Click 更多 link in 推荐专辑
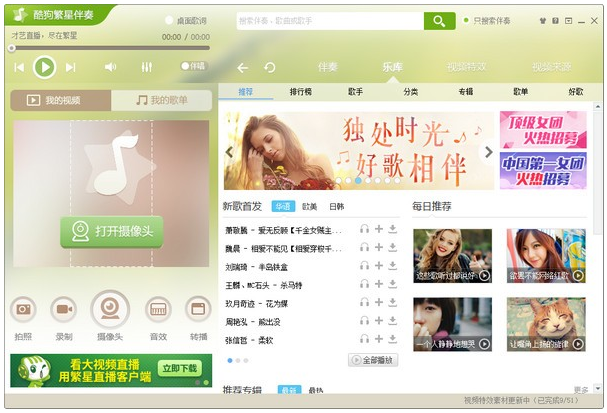 (x=581, y=390)
